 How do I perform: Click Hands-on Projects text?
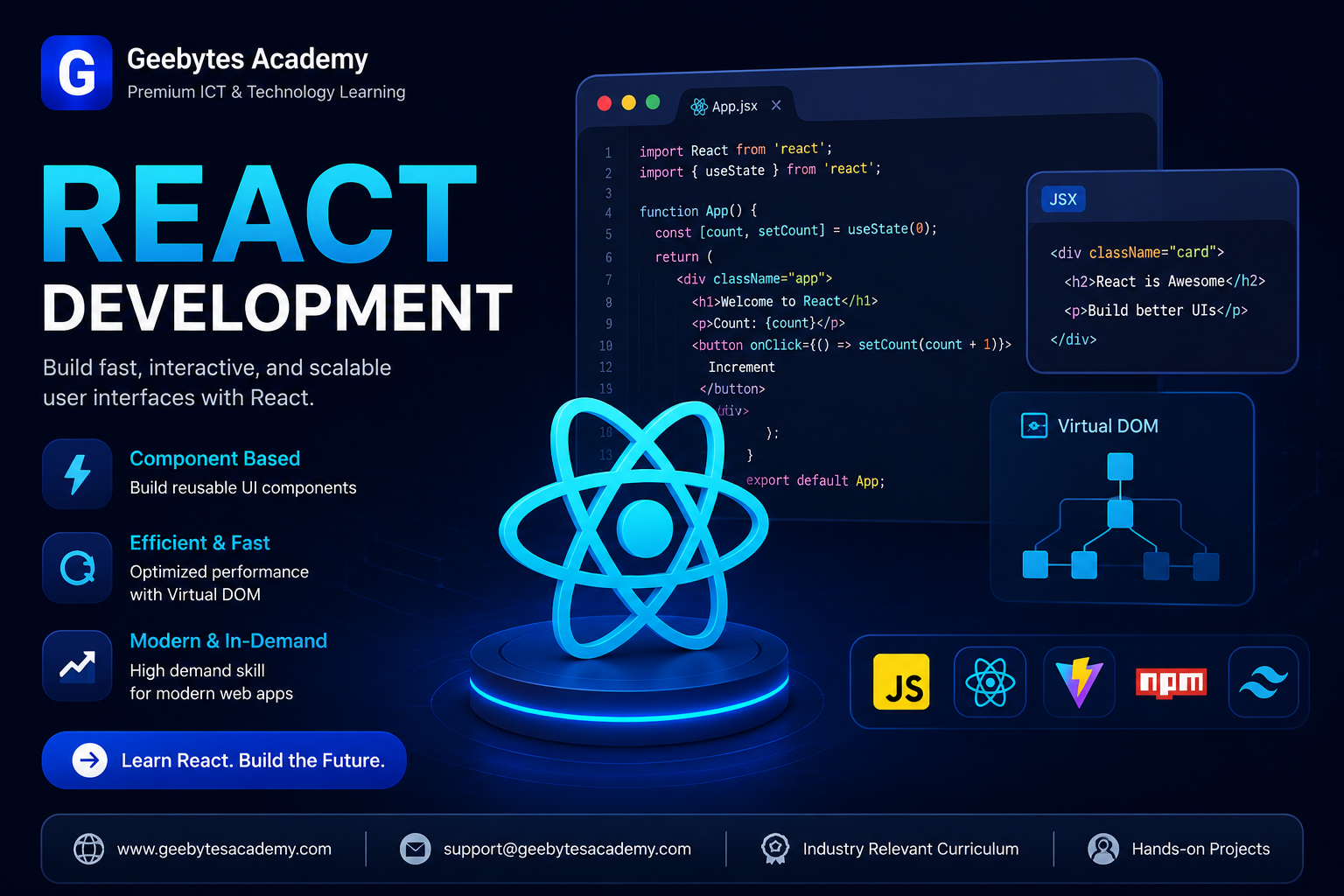click(x=1200, y=849)
